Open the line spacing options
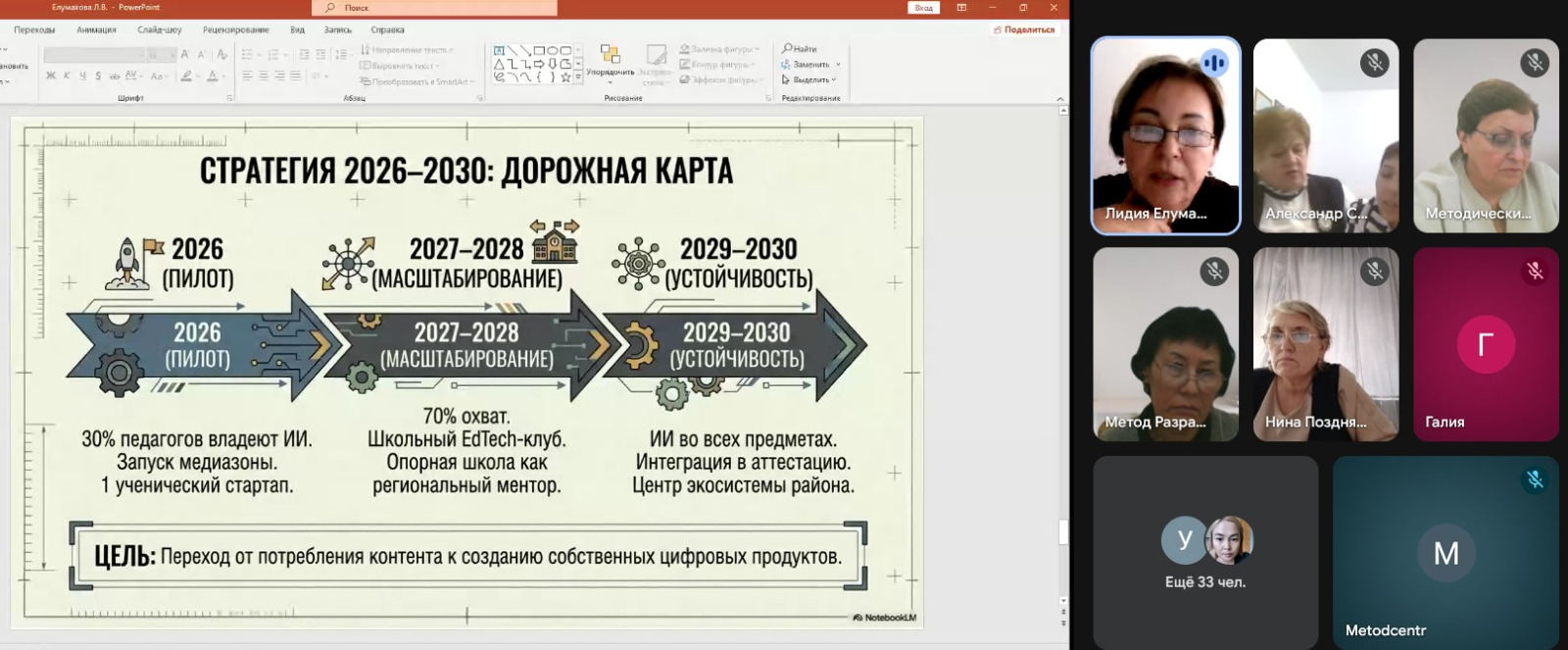 coord(342,55)
